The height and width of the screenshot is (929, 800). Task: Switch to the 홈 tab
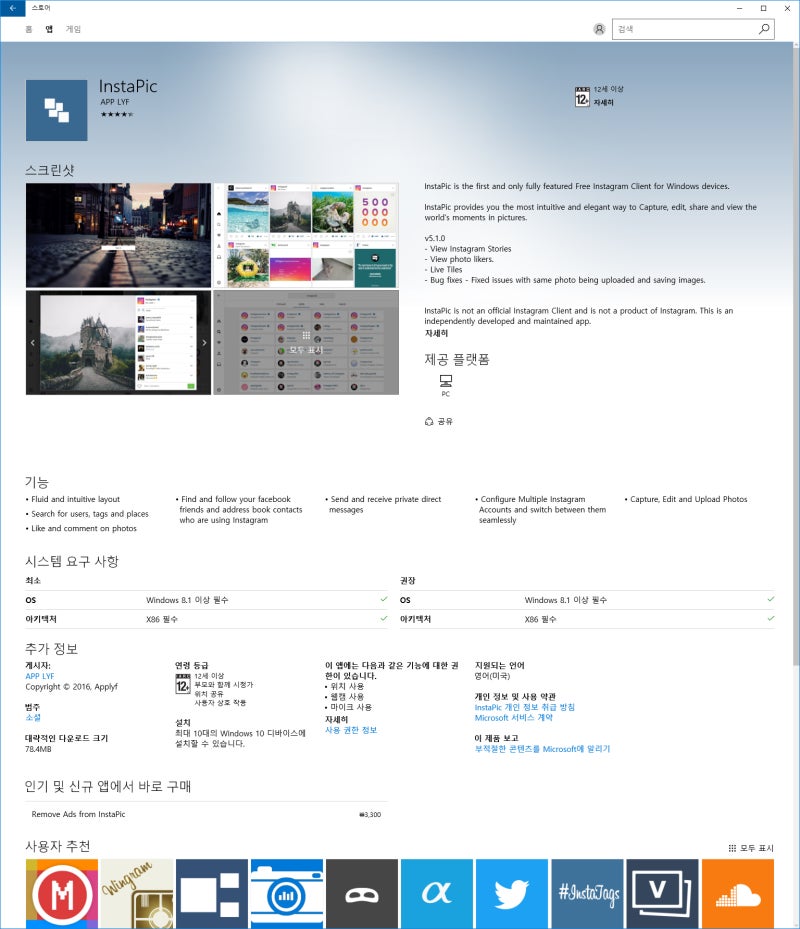pos(28,29)
